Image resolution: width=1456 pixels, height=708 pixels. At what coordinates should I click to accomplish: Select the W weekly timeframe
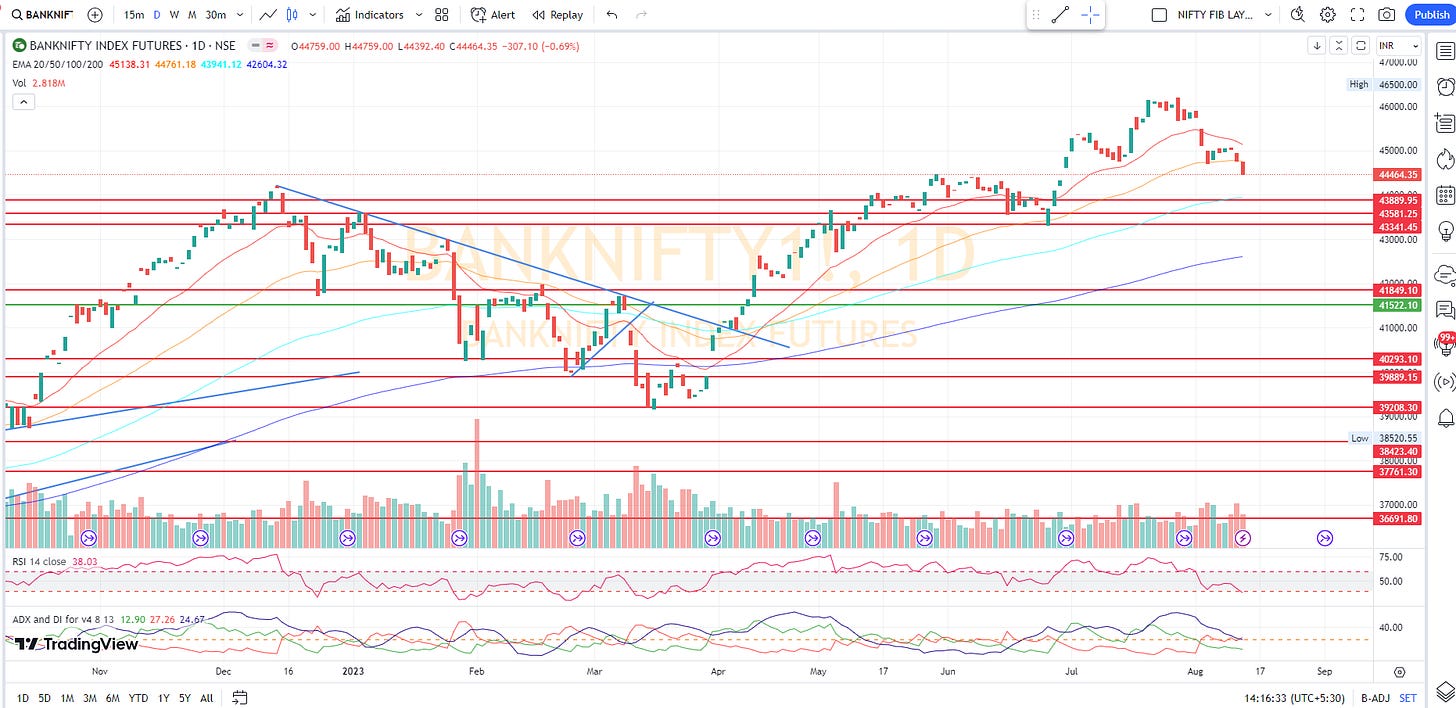[175, 15]
